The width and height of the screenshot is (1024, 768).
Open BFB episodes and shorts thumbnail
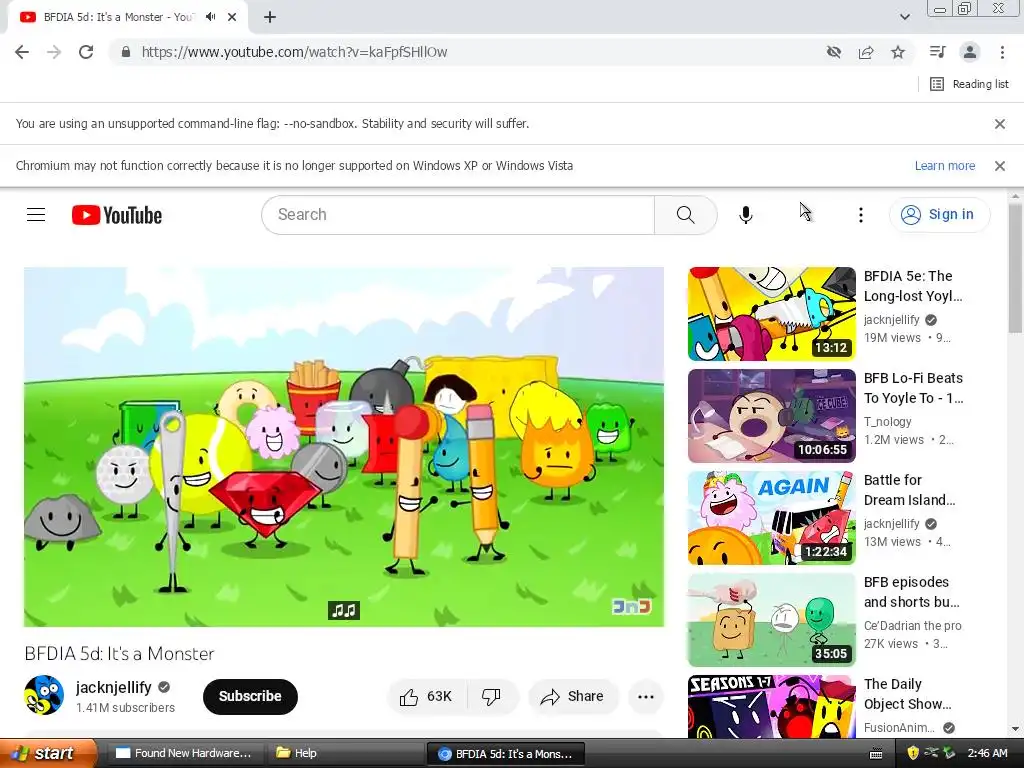(771, 620)
